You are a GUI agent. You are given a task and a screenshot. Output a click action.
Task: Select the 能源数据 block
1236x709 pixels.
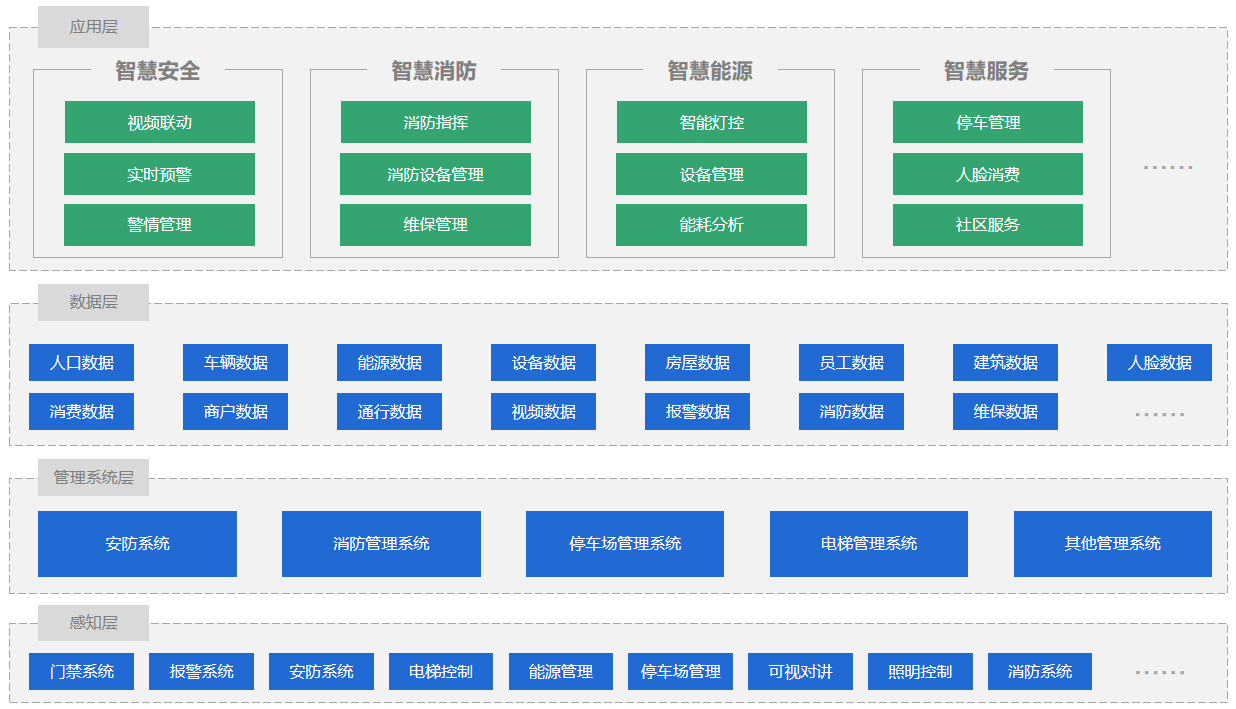click(x=389, y=363)
